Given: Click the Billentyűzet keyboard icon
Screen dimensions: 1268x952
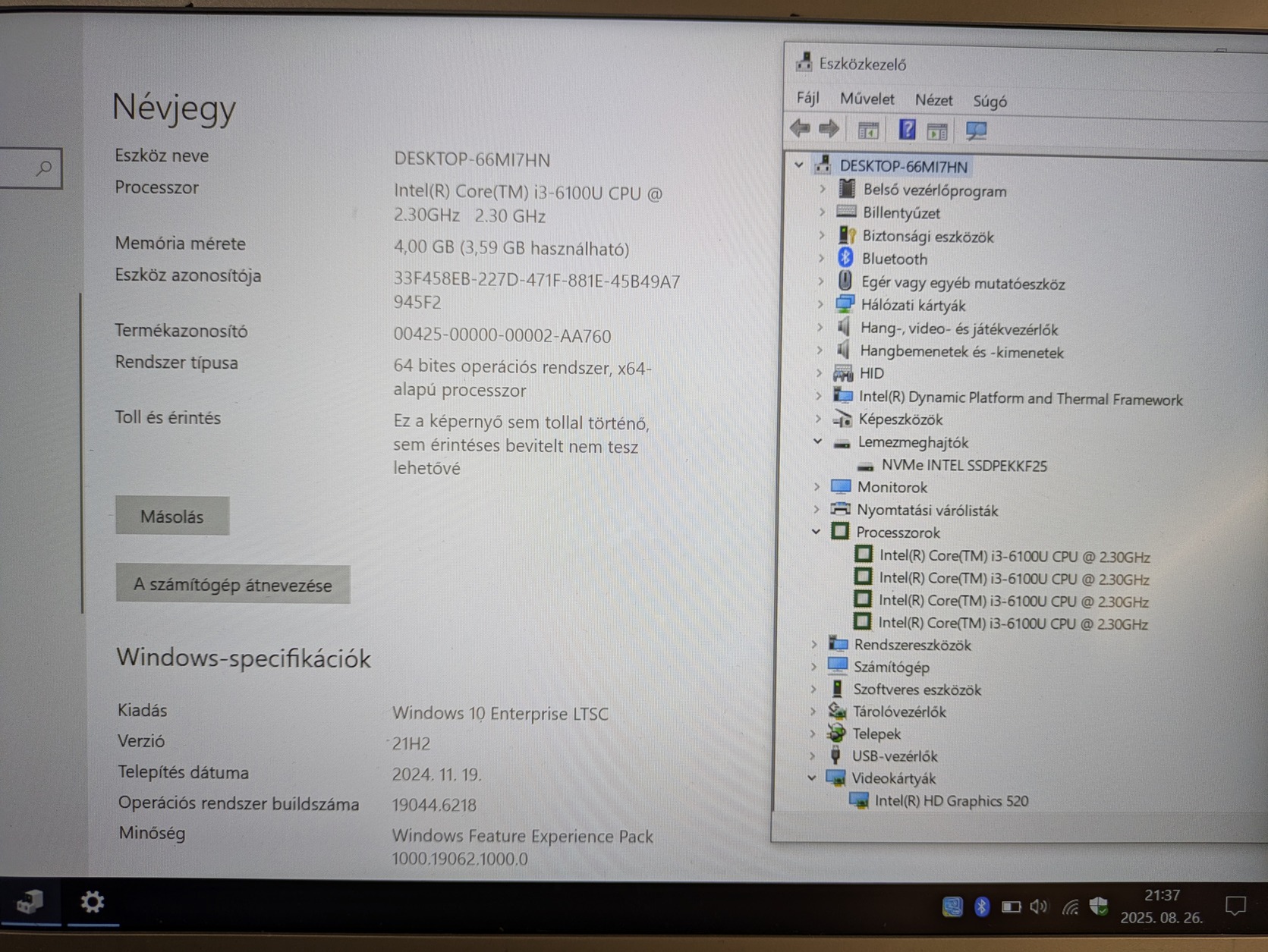Looking at the screenshot, I should click(847, 212).
